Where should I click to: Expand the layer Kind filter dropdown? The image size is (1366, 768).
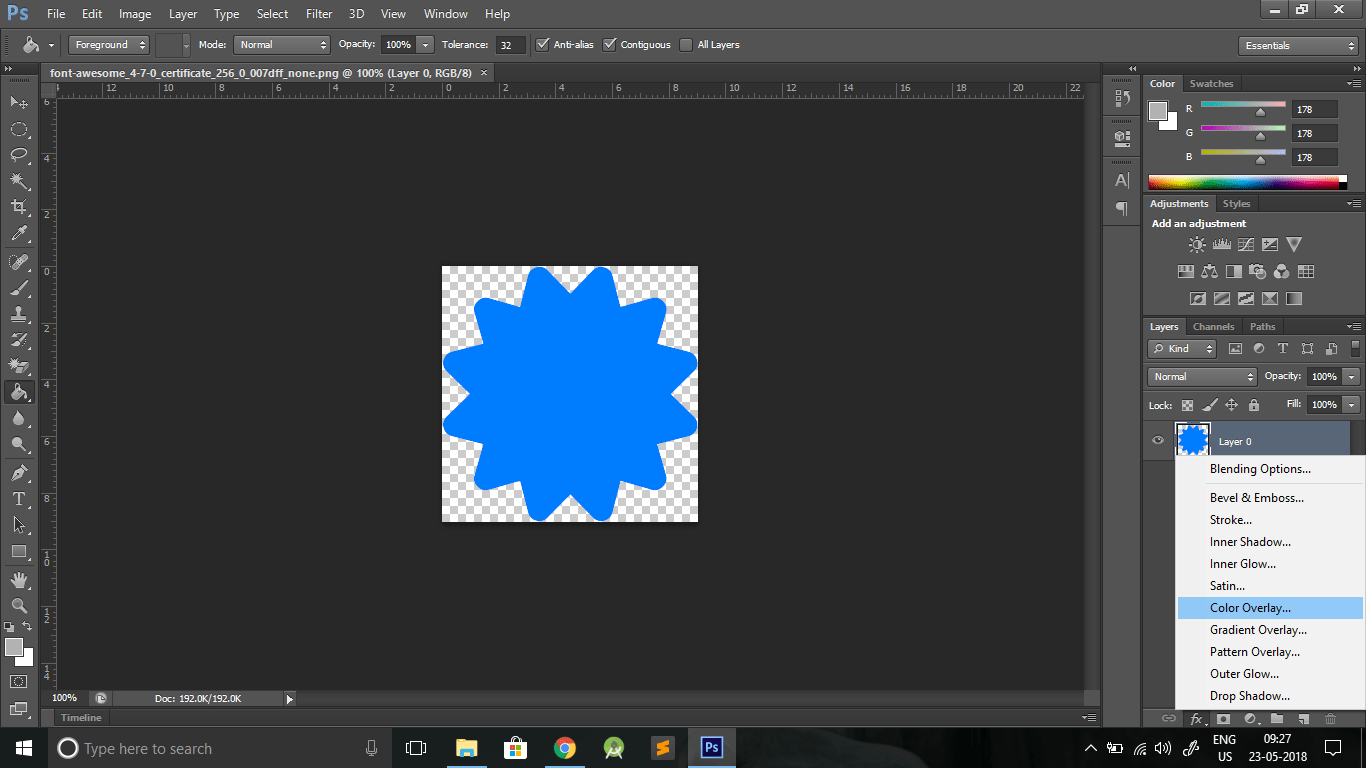pos(1182,349)
